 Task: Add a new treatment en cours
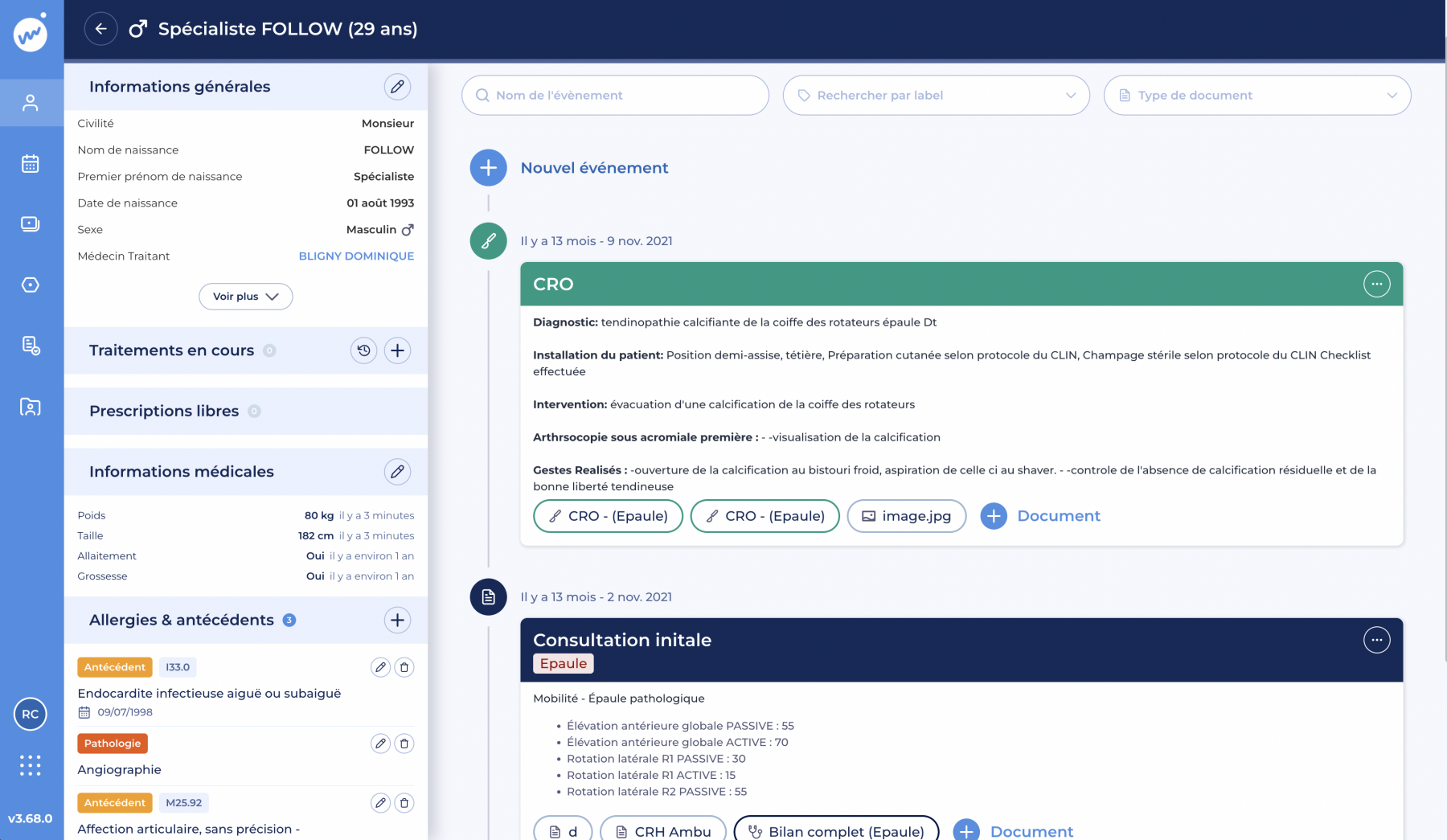[x=397, y=350]
